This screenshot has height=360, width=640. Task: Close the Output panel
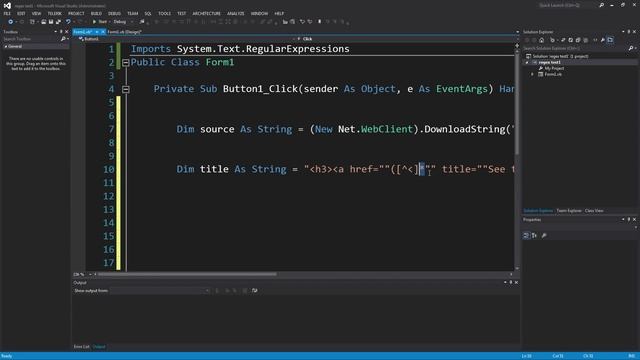click(516, 282)
